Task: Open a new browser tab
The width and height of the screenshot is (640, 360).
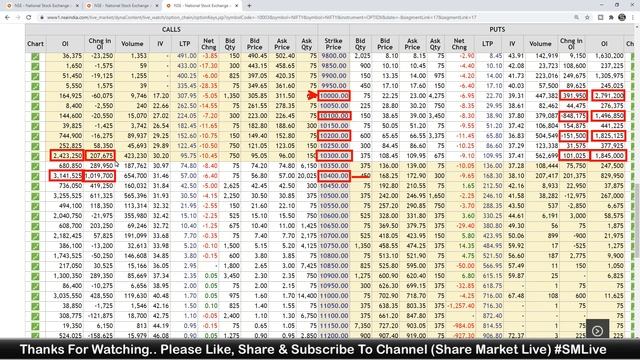Action: [x=249, y=6]
